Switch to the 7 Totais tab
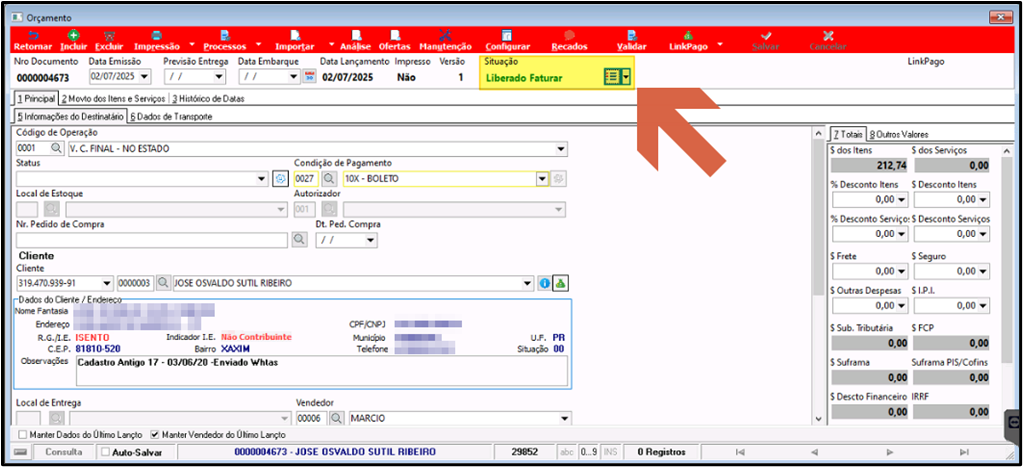Viewport: 1023px width, 467px height. tap(847, 134)
